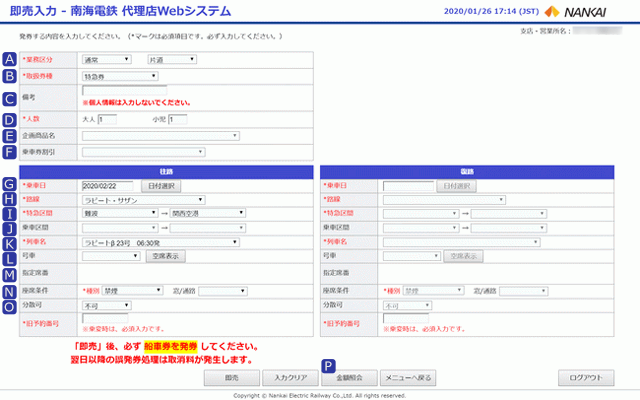Click the 復路 空席表示 button
Image resolution: width=640 pixels, height=400 pixels.
[x=463, y=256]
